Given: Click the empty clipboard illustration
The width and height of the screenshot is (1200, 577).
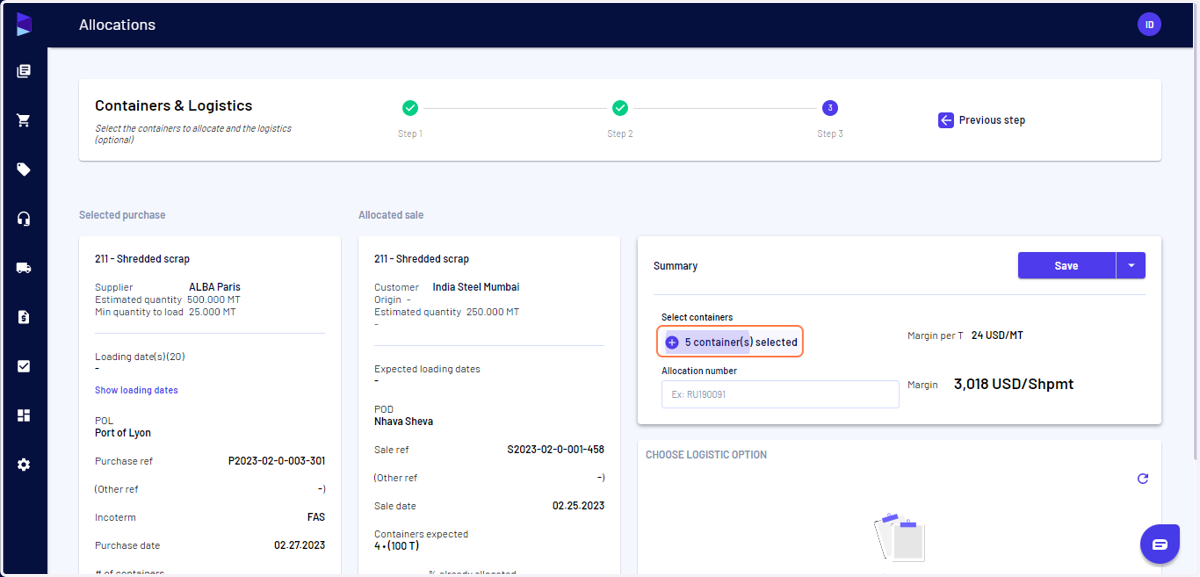Looking at the screenshot, I should (x=900, y=538).
